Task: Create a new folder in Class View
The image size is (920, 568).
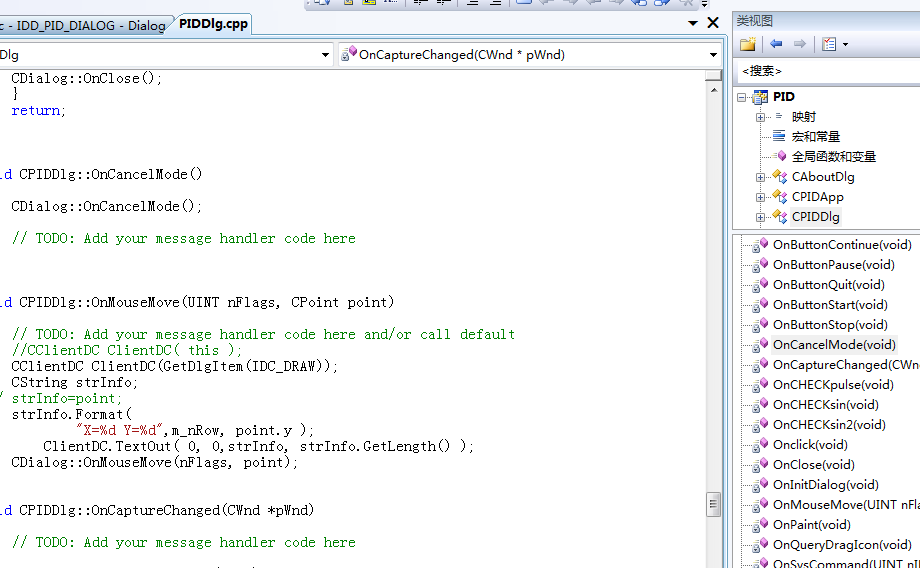Action: pos(748,44)
